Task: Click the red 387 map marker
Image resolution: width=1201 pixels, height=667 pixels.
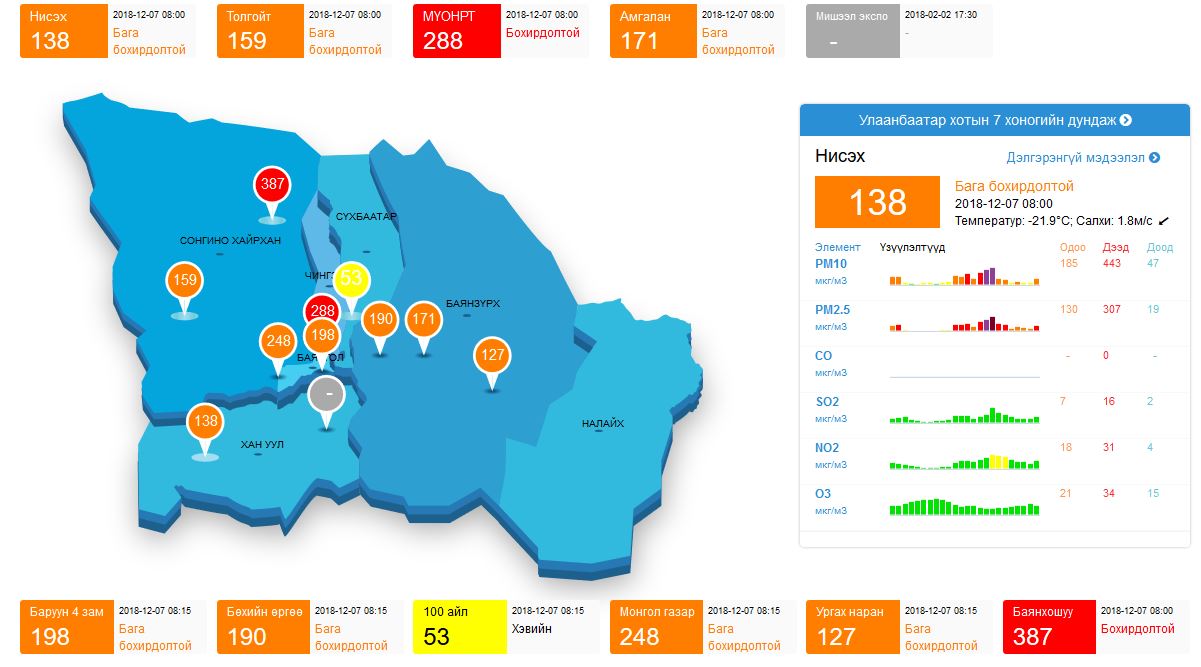Action: point(272,185)
